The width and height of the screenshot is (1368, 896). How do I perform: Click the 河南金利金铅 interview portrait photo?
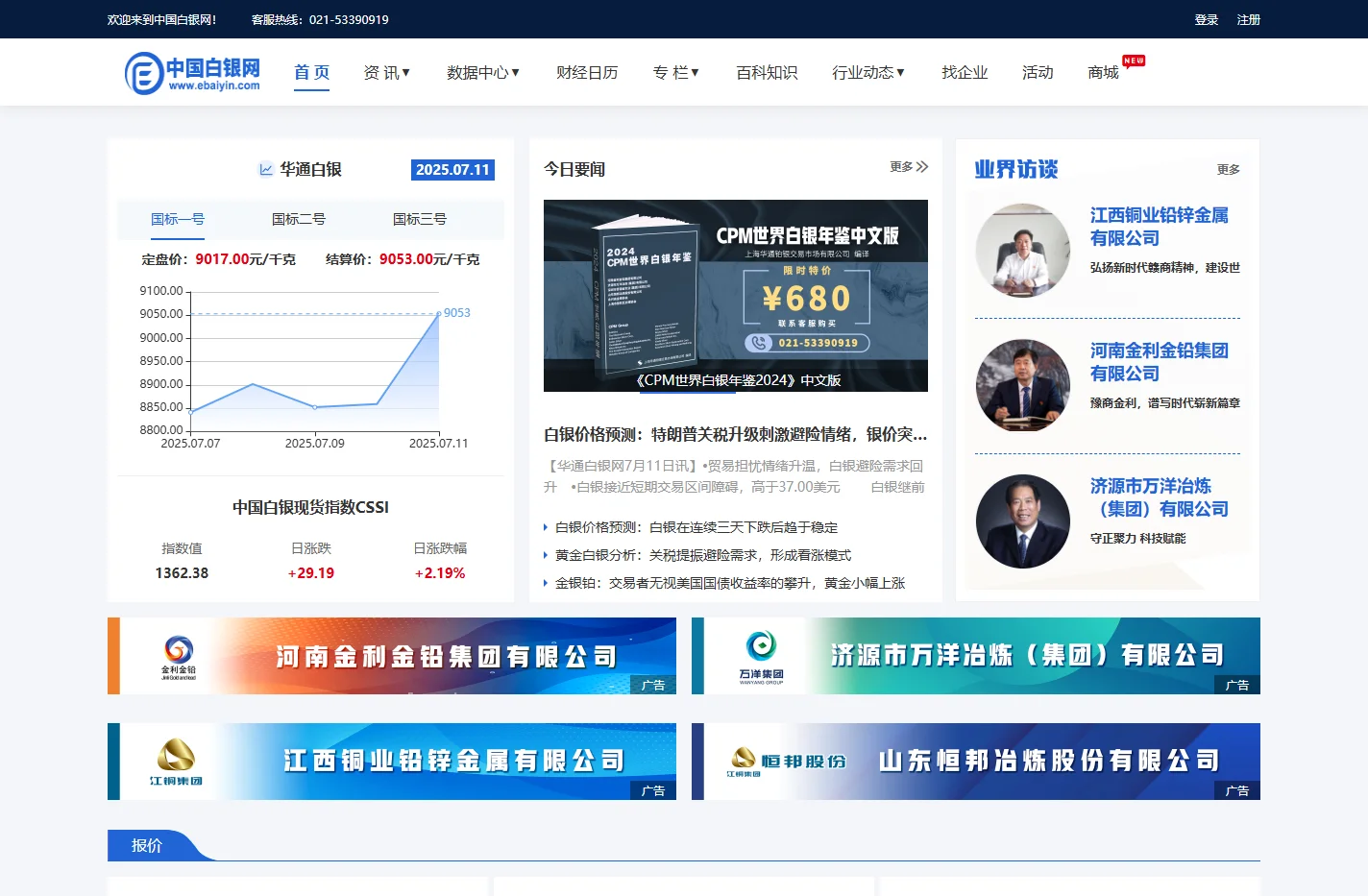click(x=1023, y=385)
